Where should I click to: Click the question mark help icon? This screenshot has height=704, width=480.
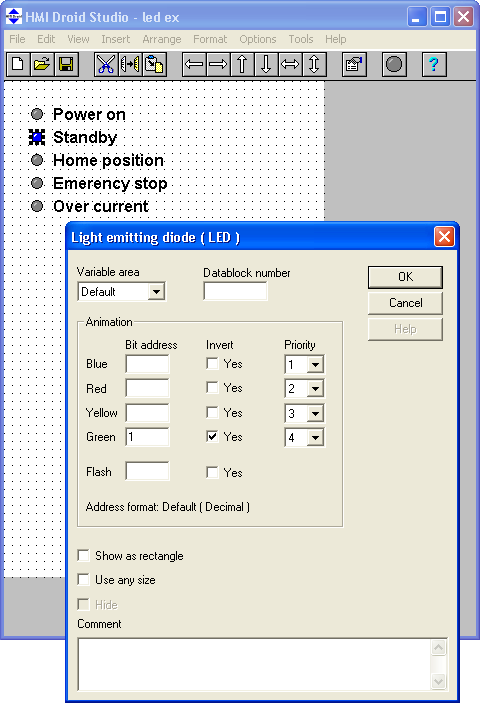pyautogui.click(x=434, y=64)
